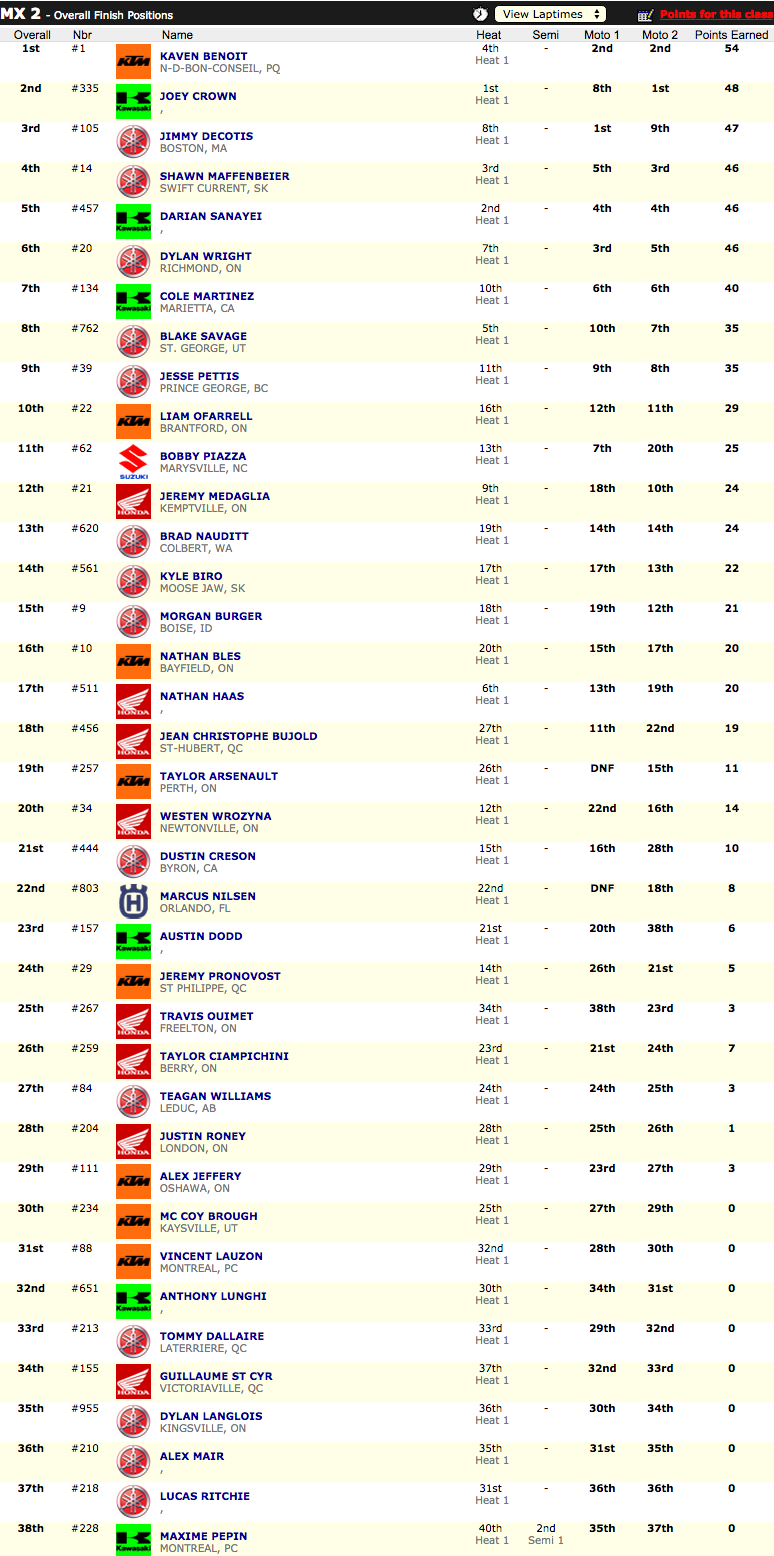Click Kaven Benoit's KTM logo
This screenshot has width=774, height=1556.
tap(133, 61)
